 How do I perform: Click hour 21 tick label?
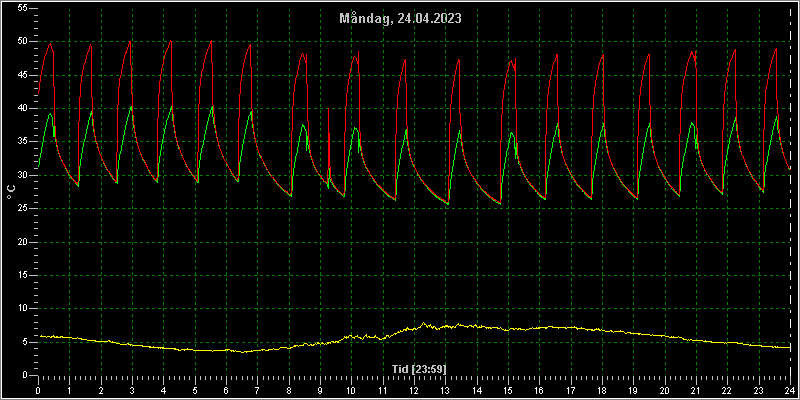click(x=696, y=390)
